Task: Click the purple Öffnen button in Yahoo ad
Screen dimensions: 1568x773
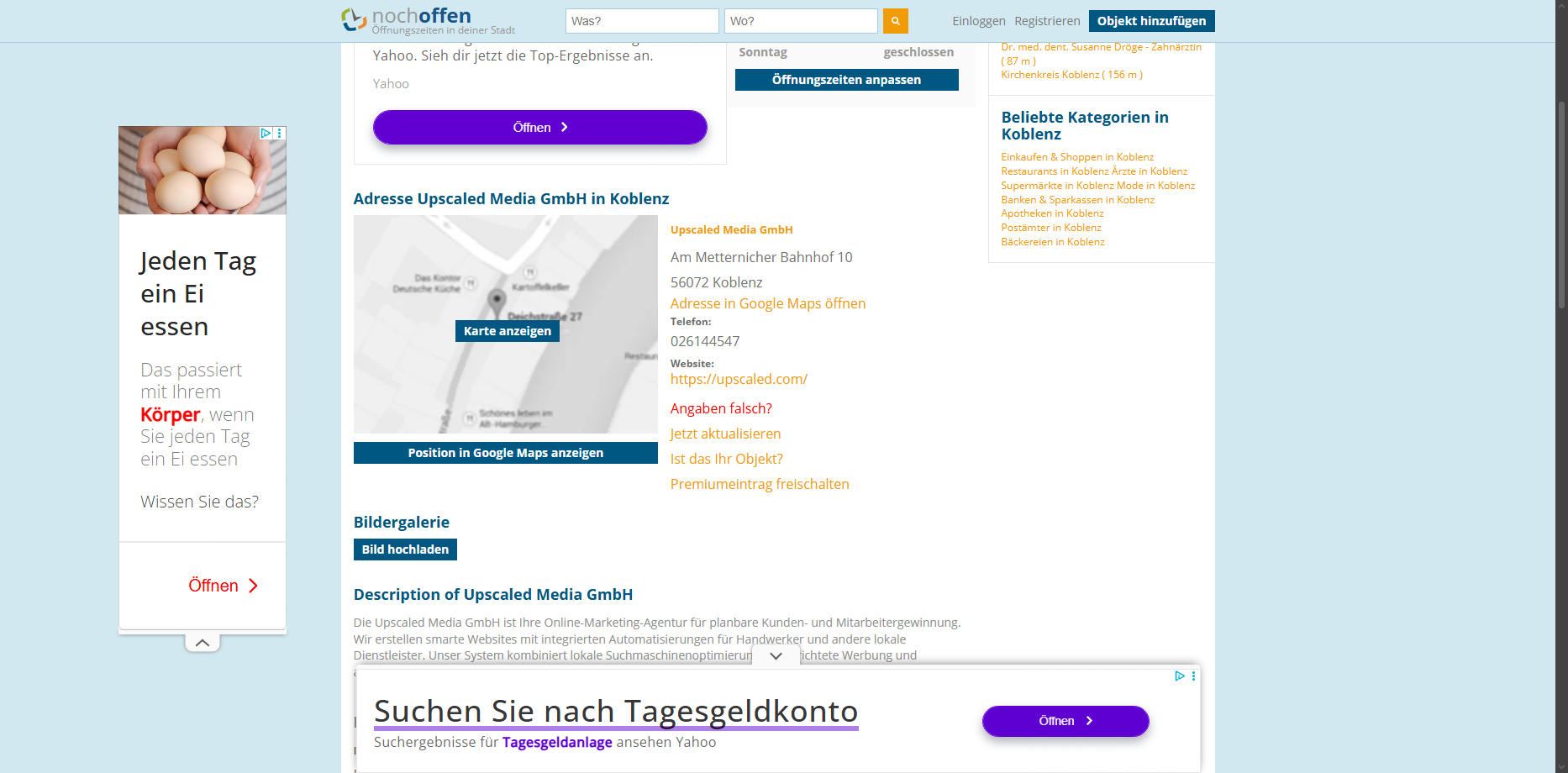Action: [x=539, y=127]
